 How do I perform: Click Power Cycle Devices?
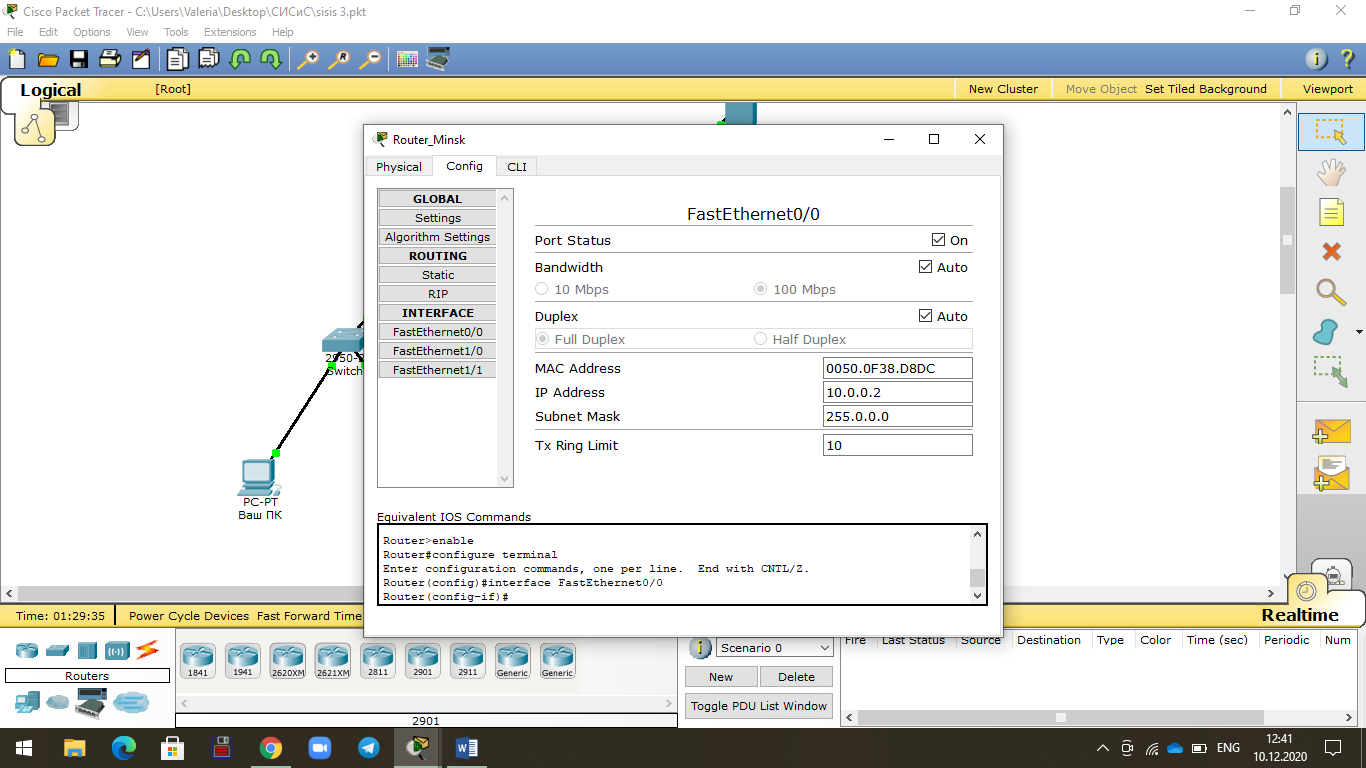coord(189,616)
